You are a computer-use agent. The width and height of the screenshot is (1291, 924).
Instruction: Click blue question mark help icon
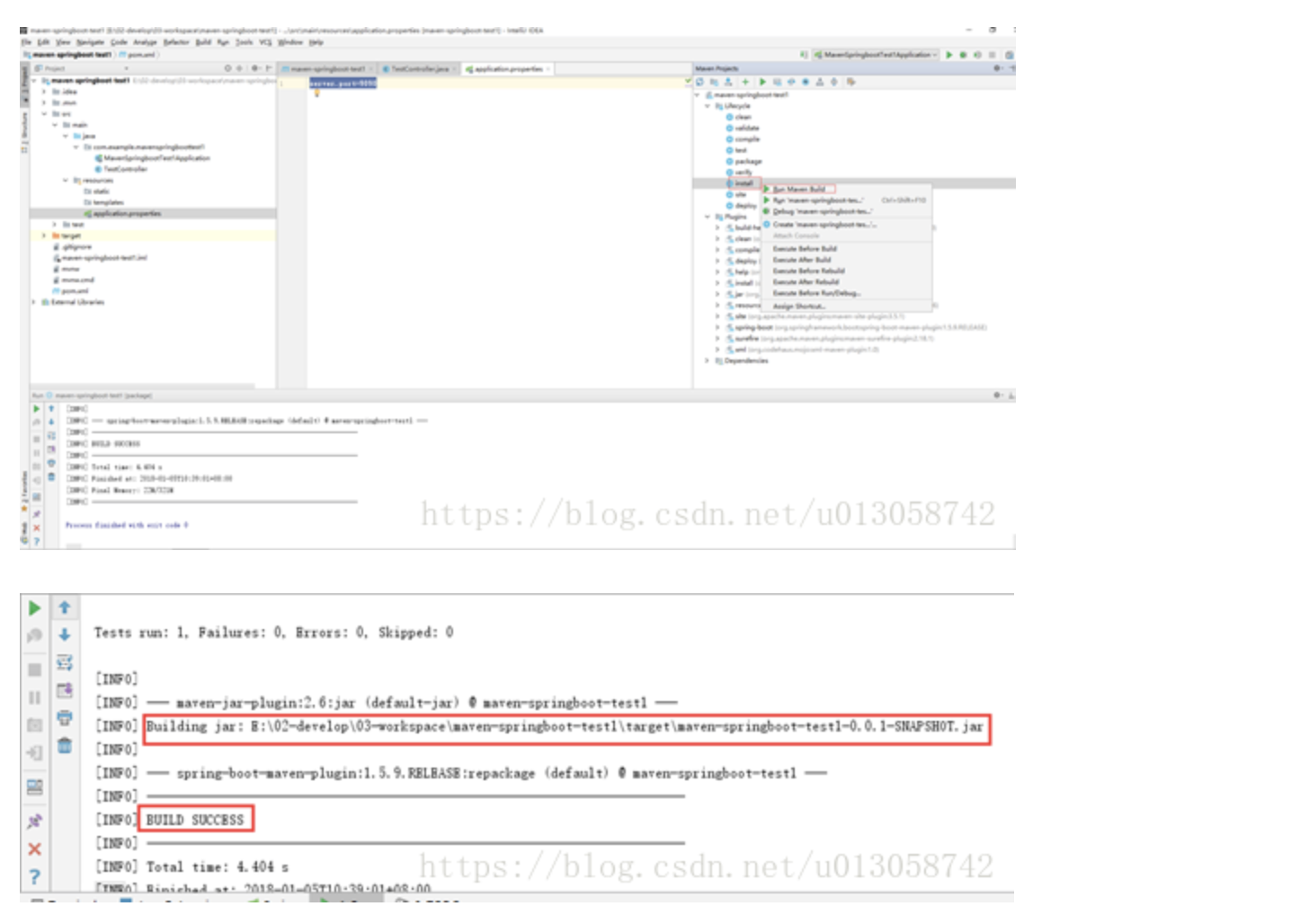click(x=34, y=876)
